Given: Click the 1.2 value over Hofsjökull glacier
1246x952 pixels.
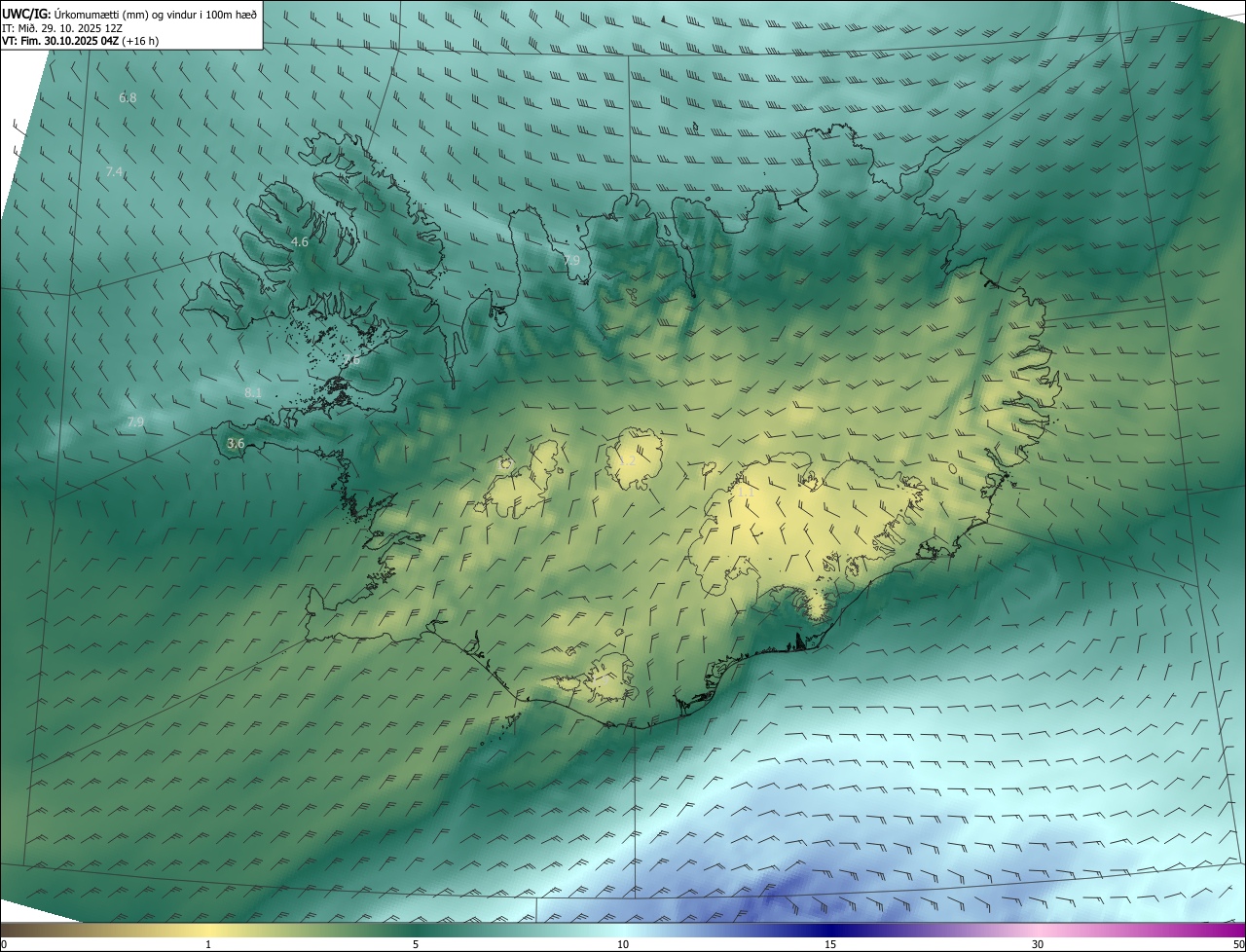Looking at the screenshot, I should coord(627,460).
